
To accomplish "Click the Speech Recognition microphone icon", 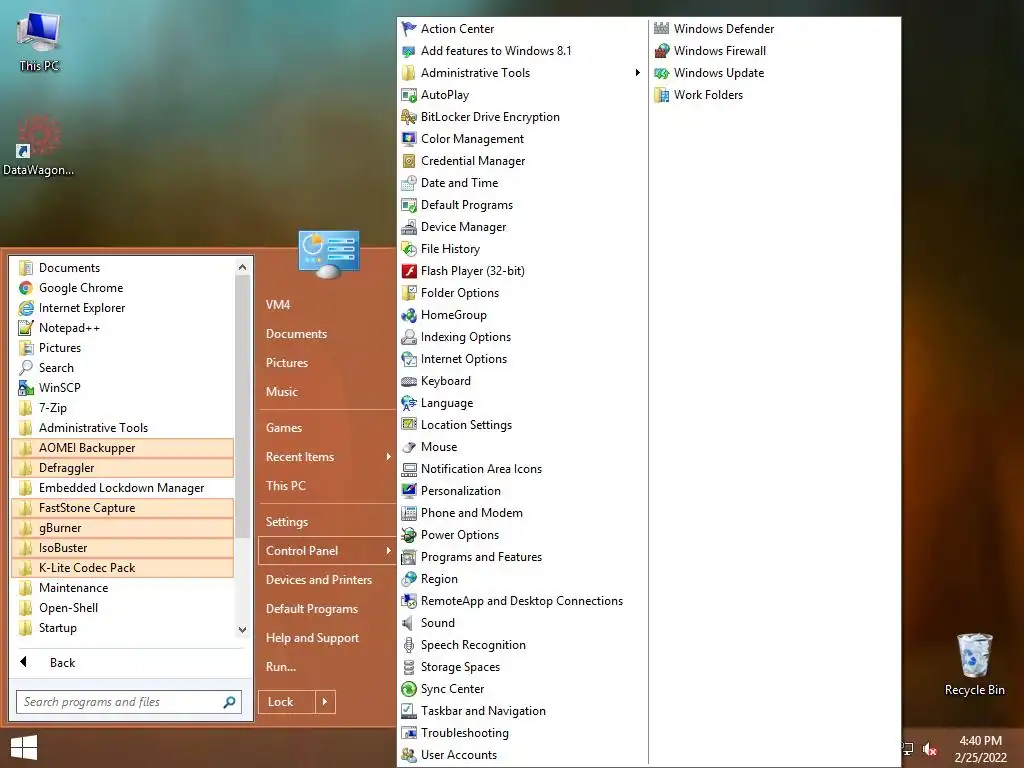I will tap(409, 645).
